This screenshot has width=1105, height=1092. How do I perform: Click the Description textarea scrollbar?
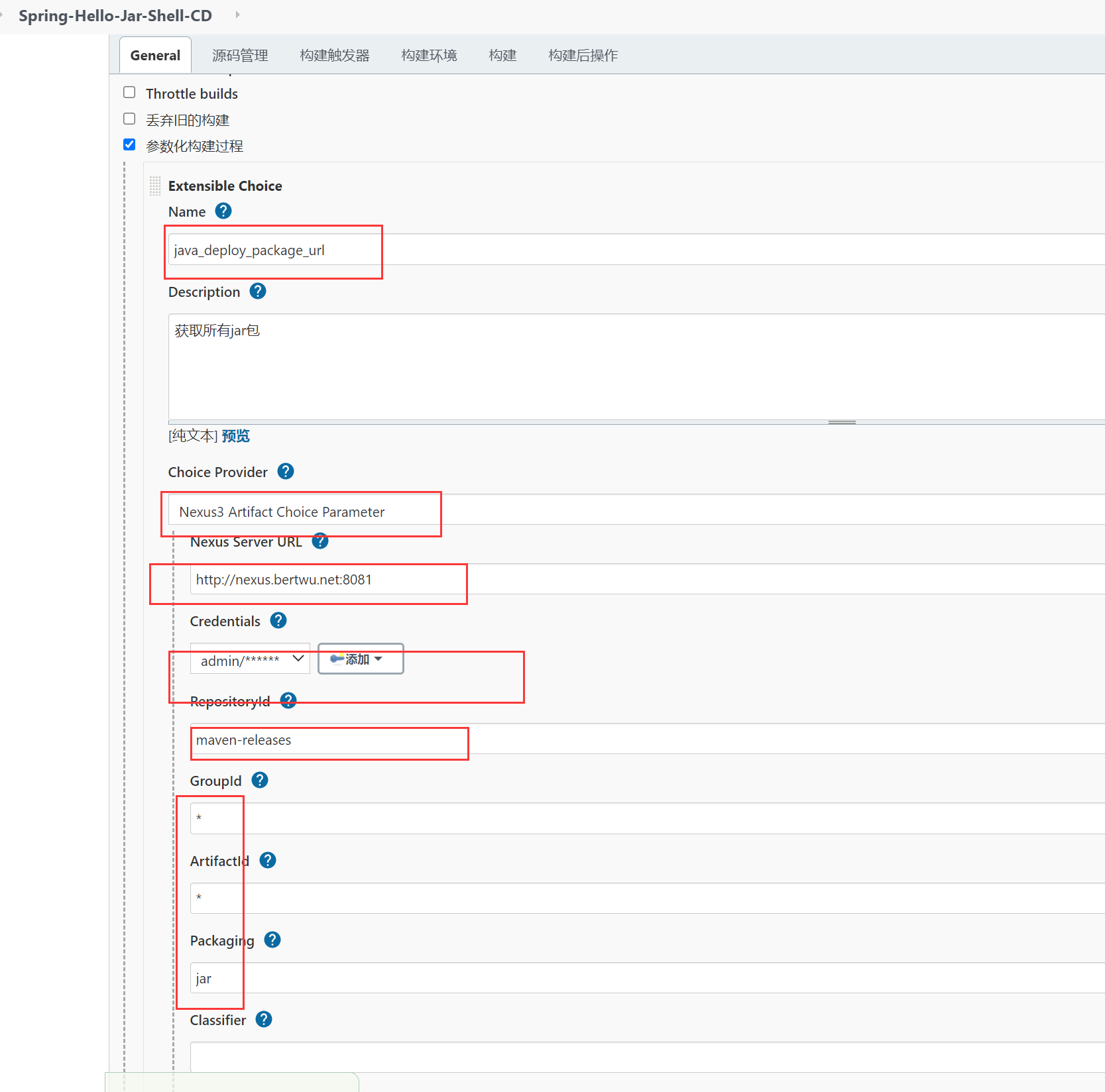tap(842, 420)
